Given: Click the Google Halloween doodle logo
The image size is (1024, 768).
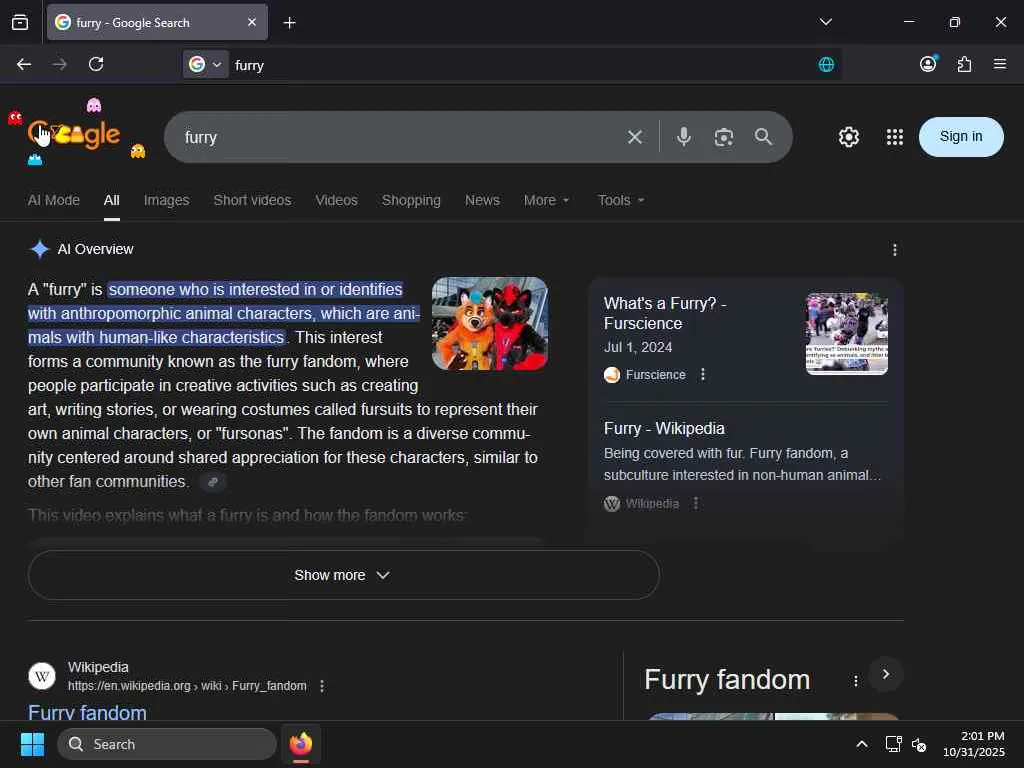Looking at the screenshot, I should pyautogui.click(x=74, y=134).
